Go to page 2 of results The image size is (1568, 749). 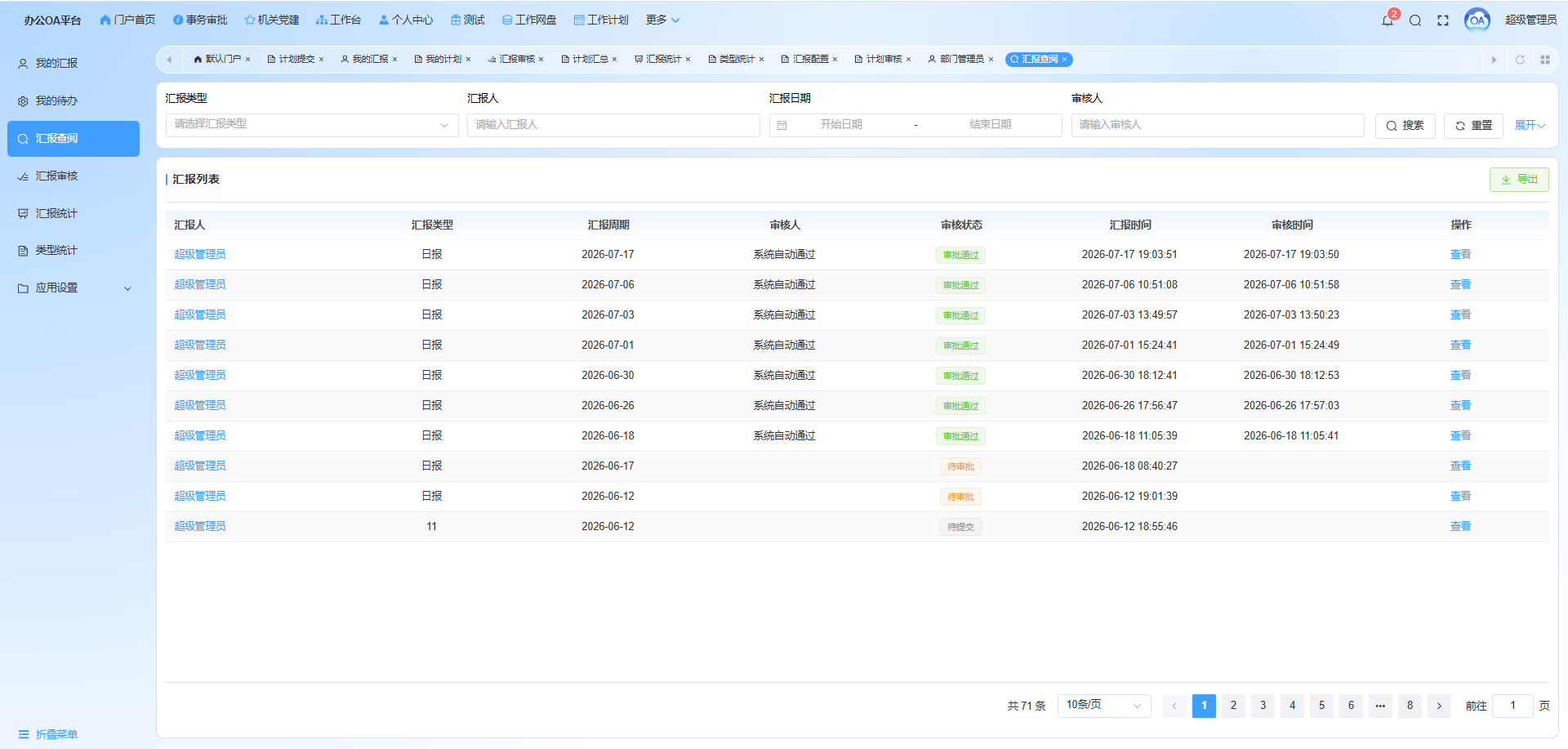[1233, 706]
